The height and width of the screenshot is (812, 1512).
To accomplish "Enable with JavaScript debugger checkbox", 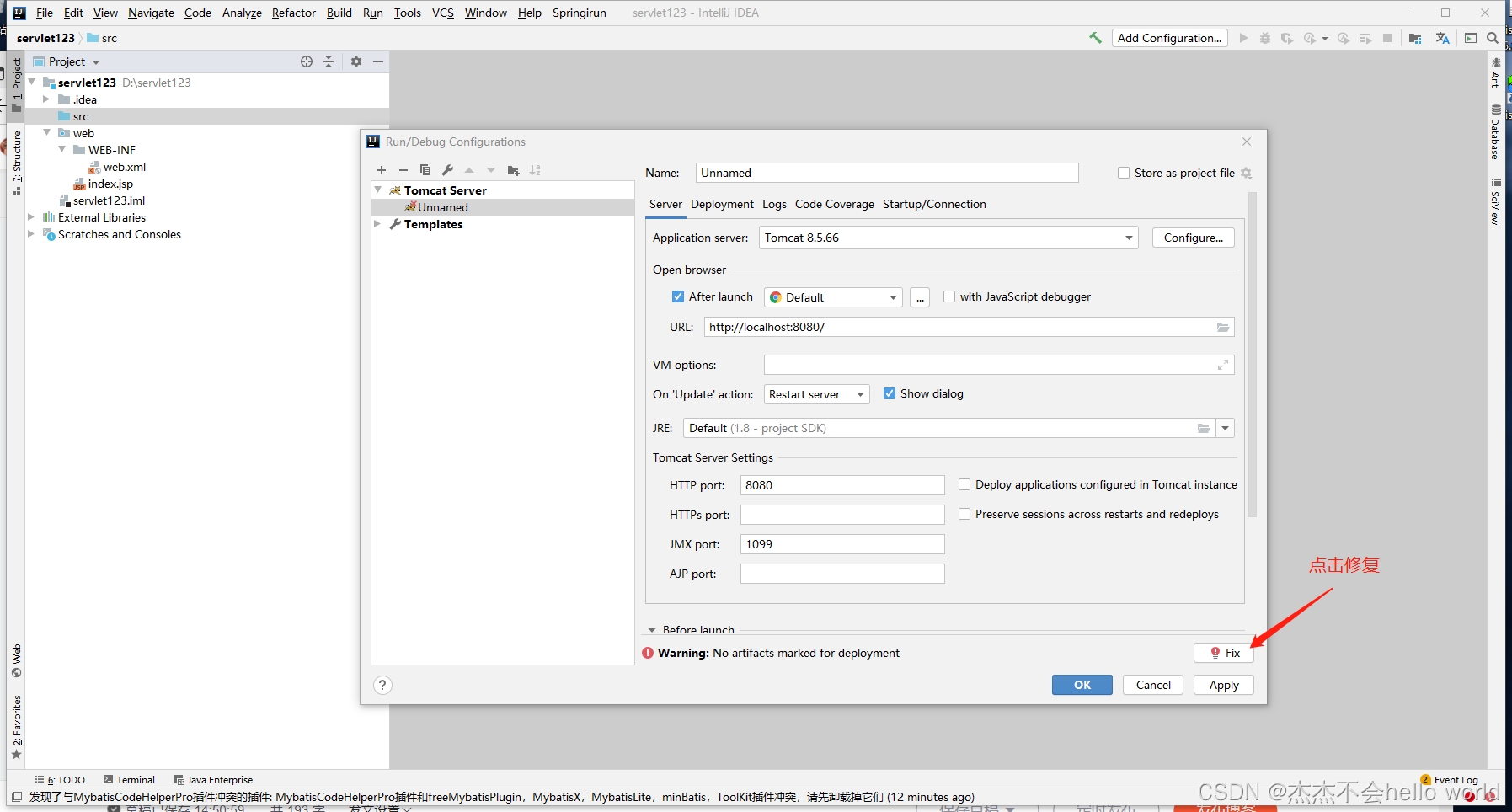I will (949, 296).
